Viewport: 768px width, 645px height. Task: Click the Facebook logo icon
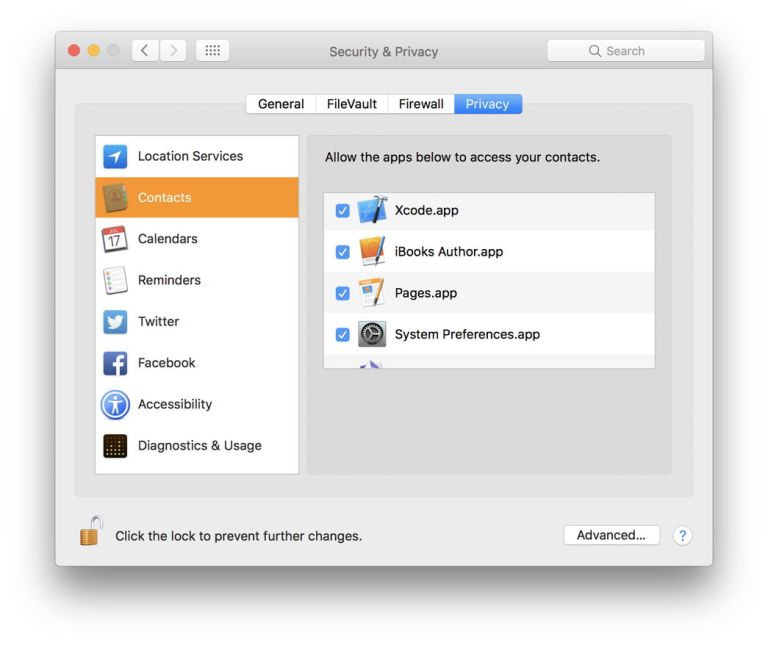[115, 363]
